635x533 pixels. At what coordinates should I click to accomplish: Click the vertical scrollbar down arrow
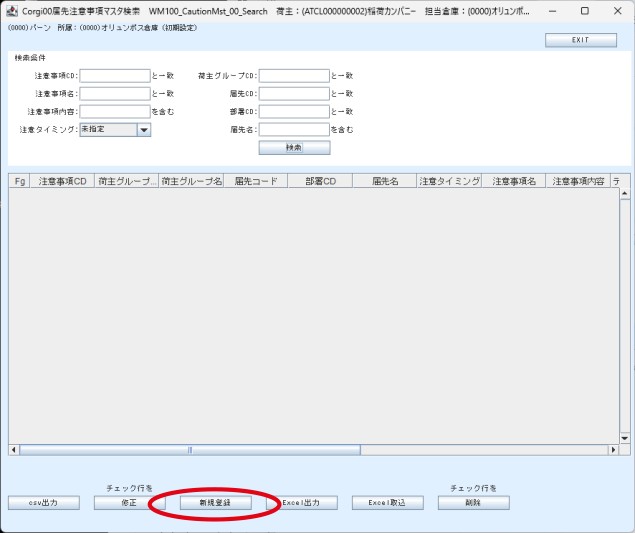(624, 438)
